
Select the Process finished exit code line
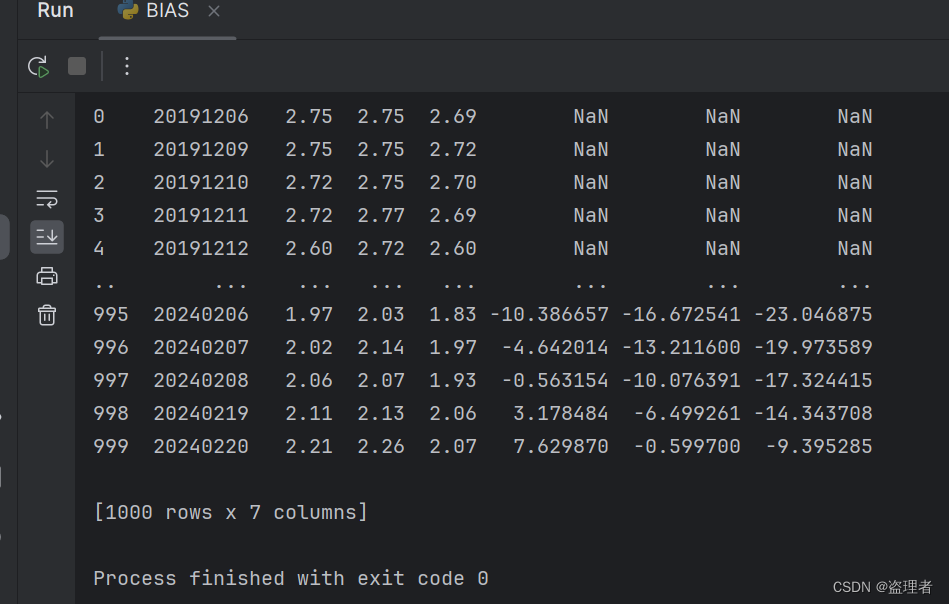coord(288,578)
